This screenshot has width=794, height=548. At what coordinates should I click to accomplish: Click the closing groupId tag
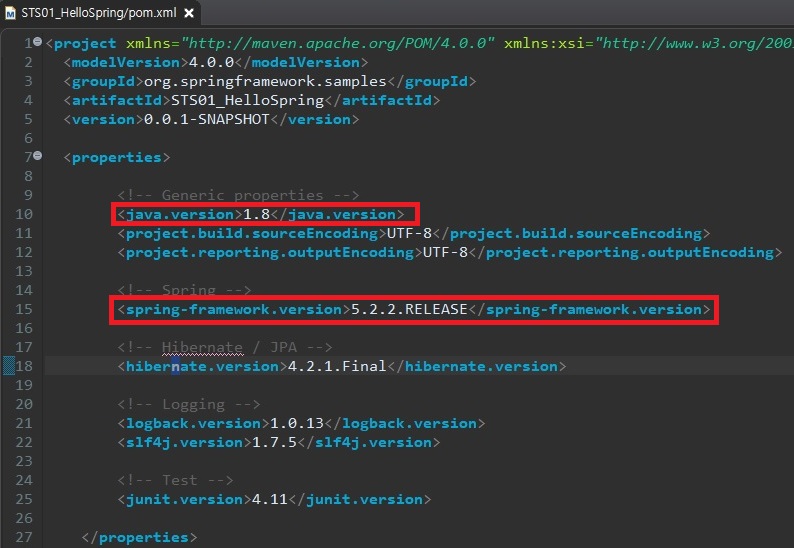431,82
